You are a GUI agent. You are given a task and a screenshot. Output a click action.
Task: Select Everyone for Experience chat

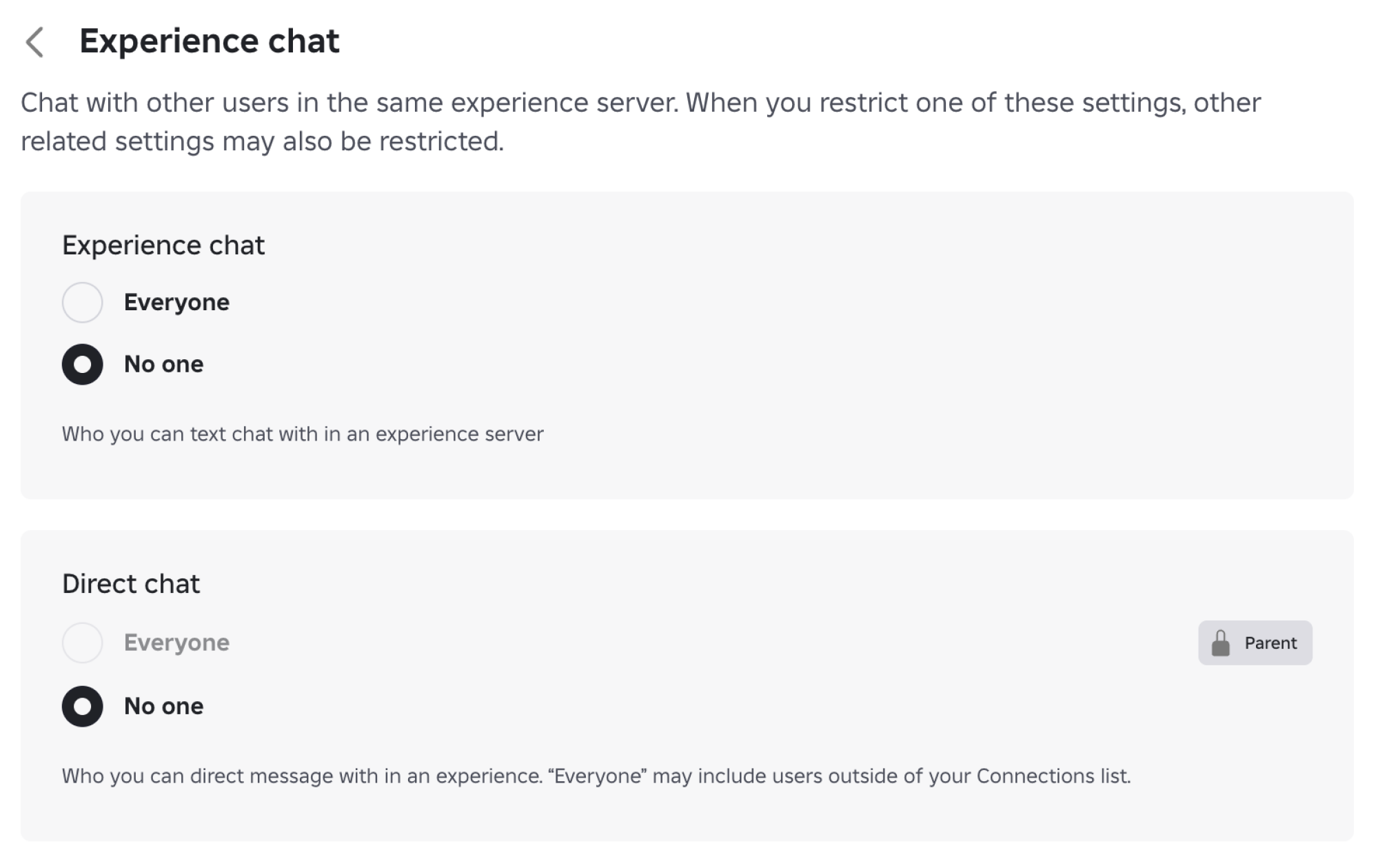pyautogui.click(x=82, y=301)
